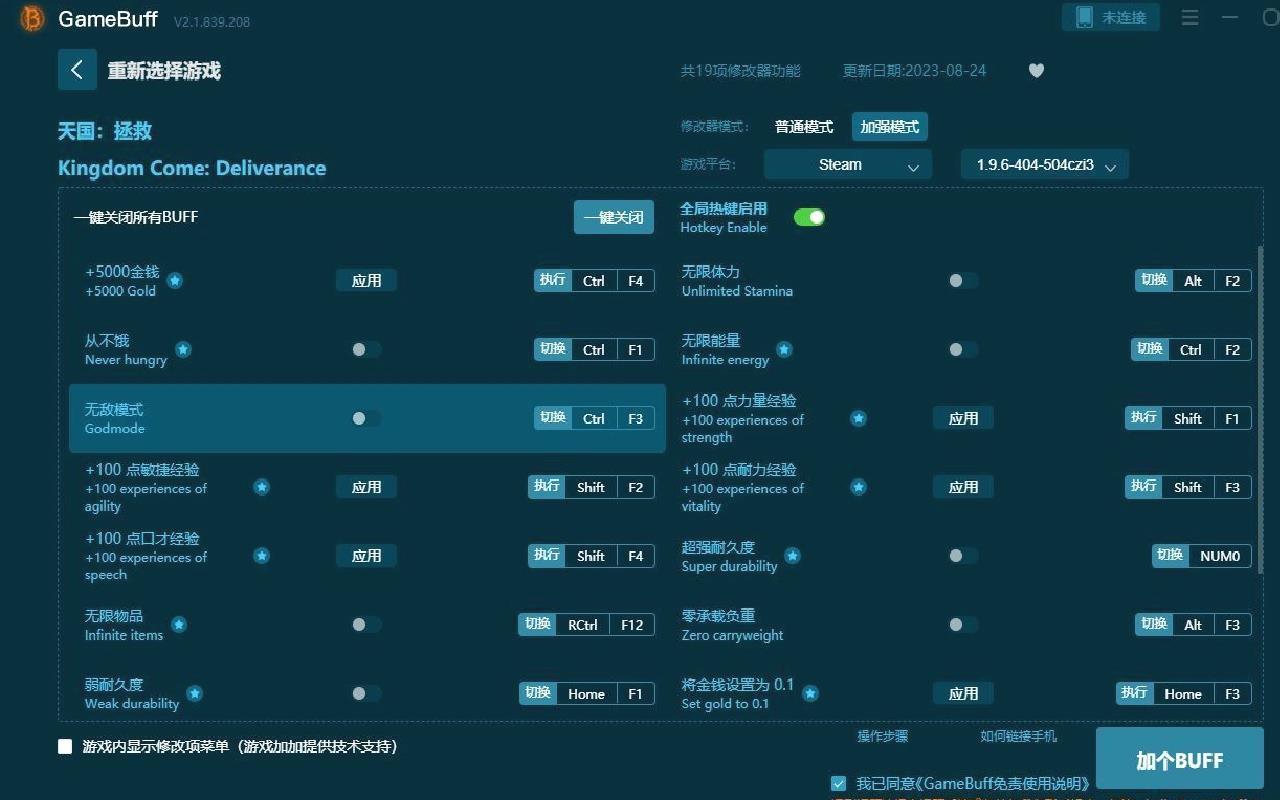Apply the +5000 Gold cheat
The height and width of the screenshot is (800, 1280).
coord(366,281)
